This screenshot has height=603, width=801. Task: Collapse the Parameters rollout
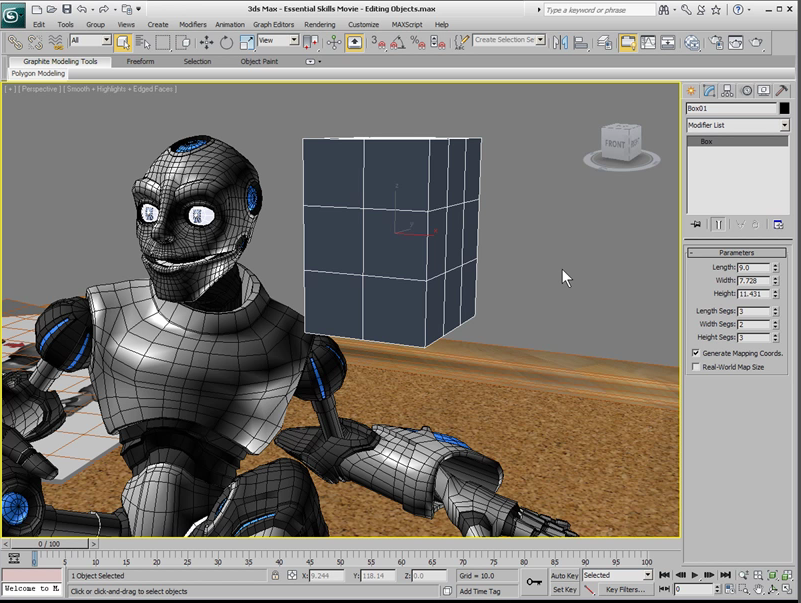click(736, 252)
